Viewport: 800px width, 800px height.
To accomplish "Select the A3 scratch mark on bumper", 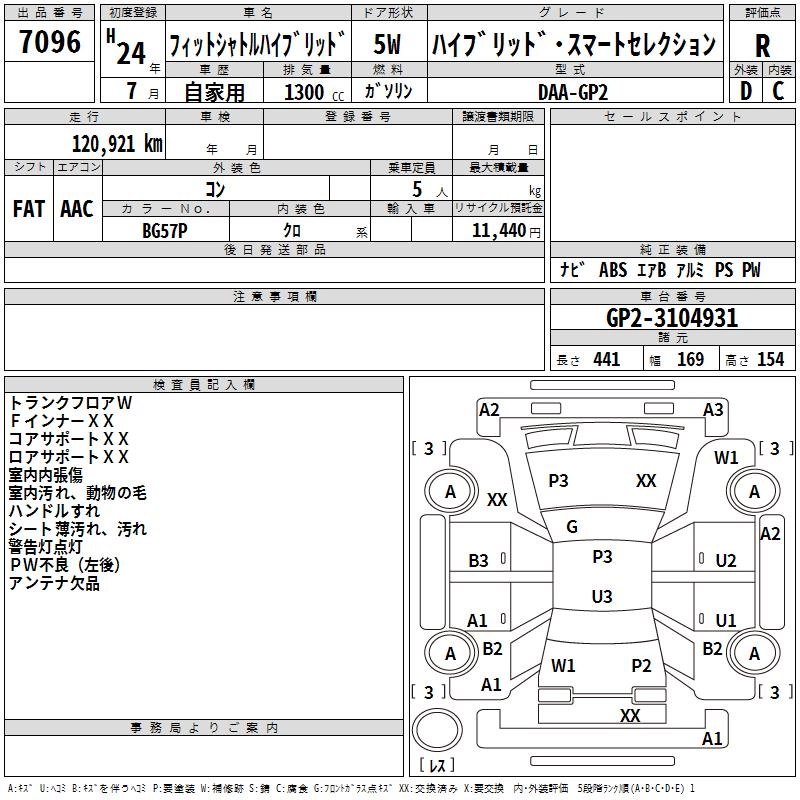I will tap(713, 409).
